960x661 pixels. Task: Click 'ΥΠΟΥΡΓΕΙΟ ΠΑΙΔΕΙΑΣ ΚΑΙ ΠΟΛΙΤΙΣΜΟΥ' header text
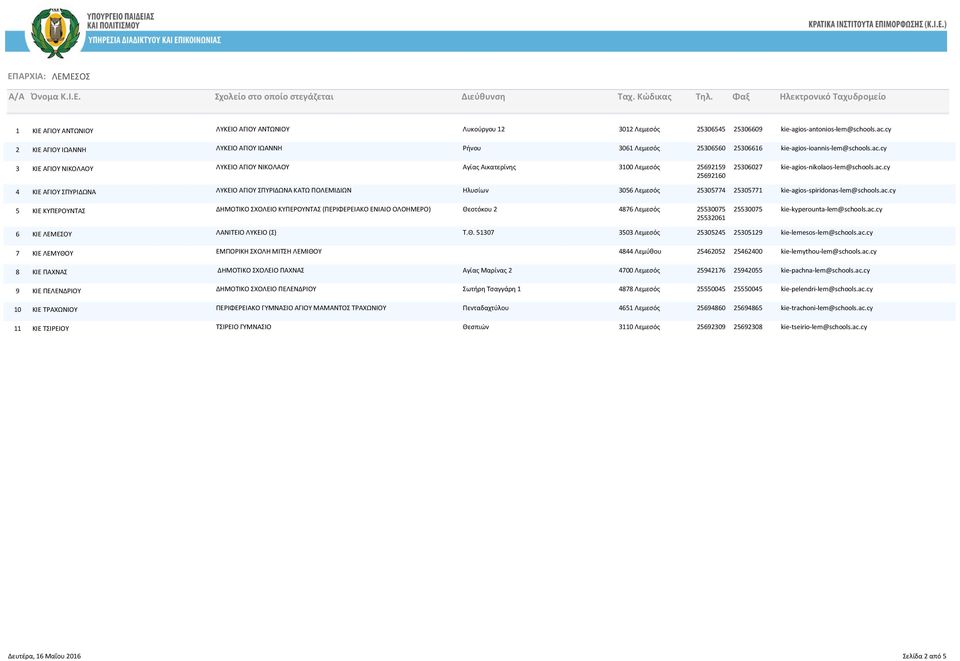[121, 21]
